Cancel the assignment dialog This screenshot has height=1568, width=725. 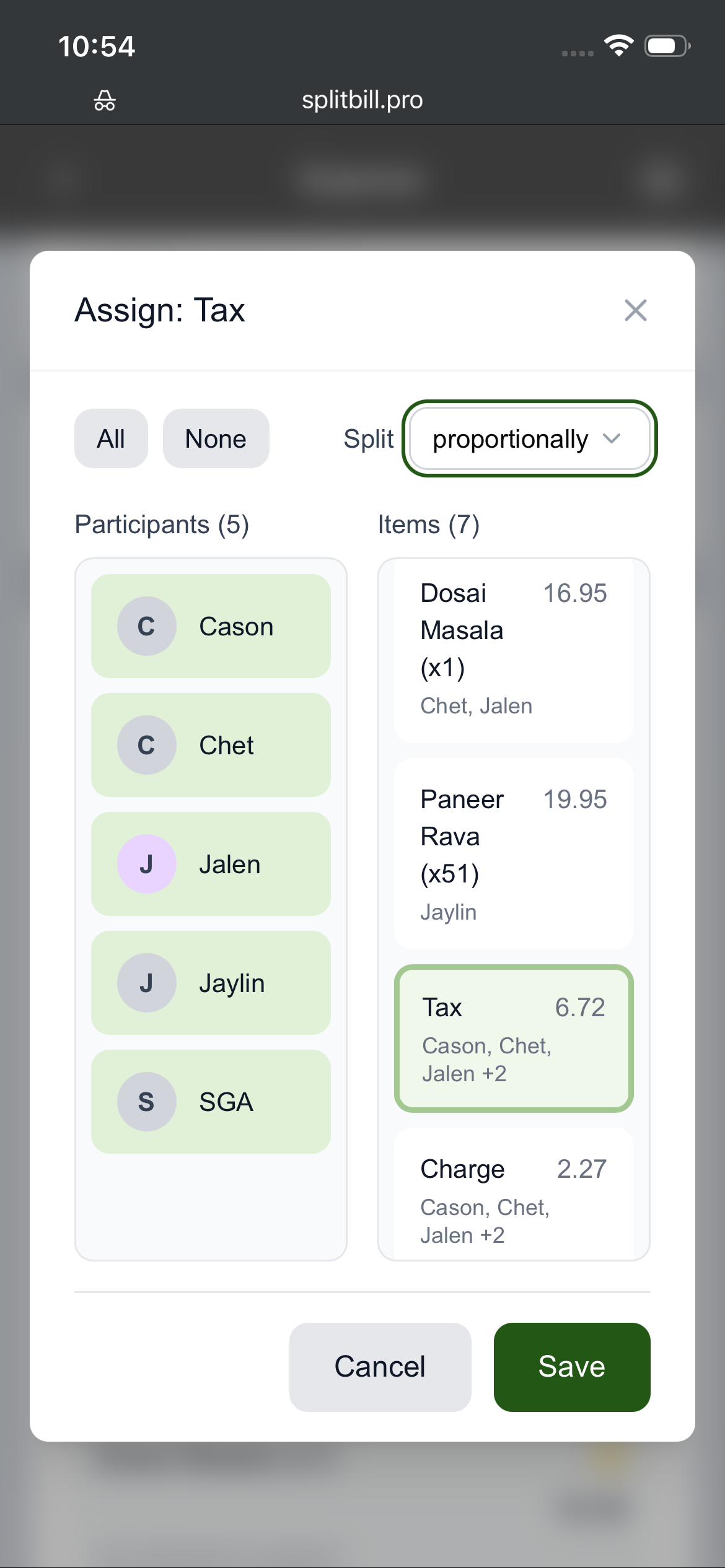point(380,1367)
